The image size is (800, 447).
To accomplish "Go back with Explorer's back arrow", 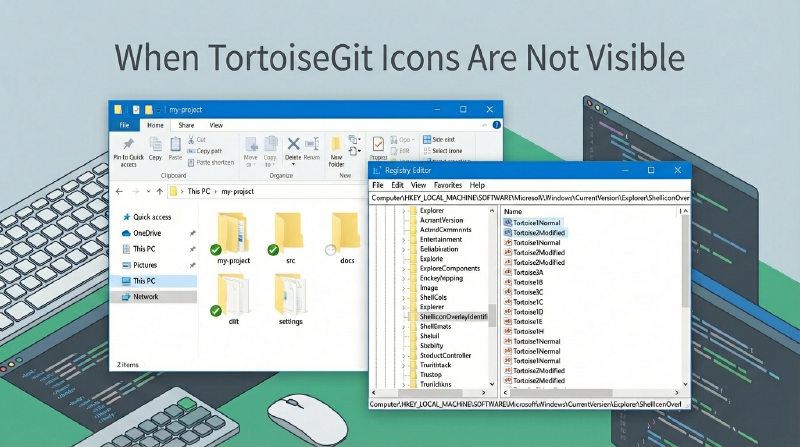I will pyautogui.click(x=119, y=191).
